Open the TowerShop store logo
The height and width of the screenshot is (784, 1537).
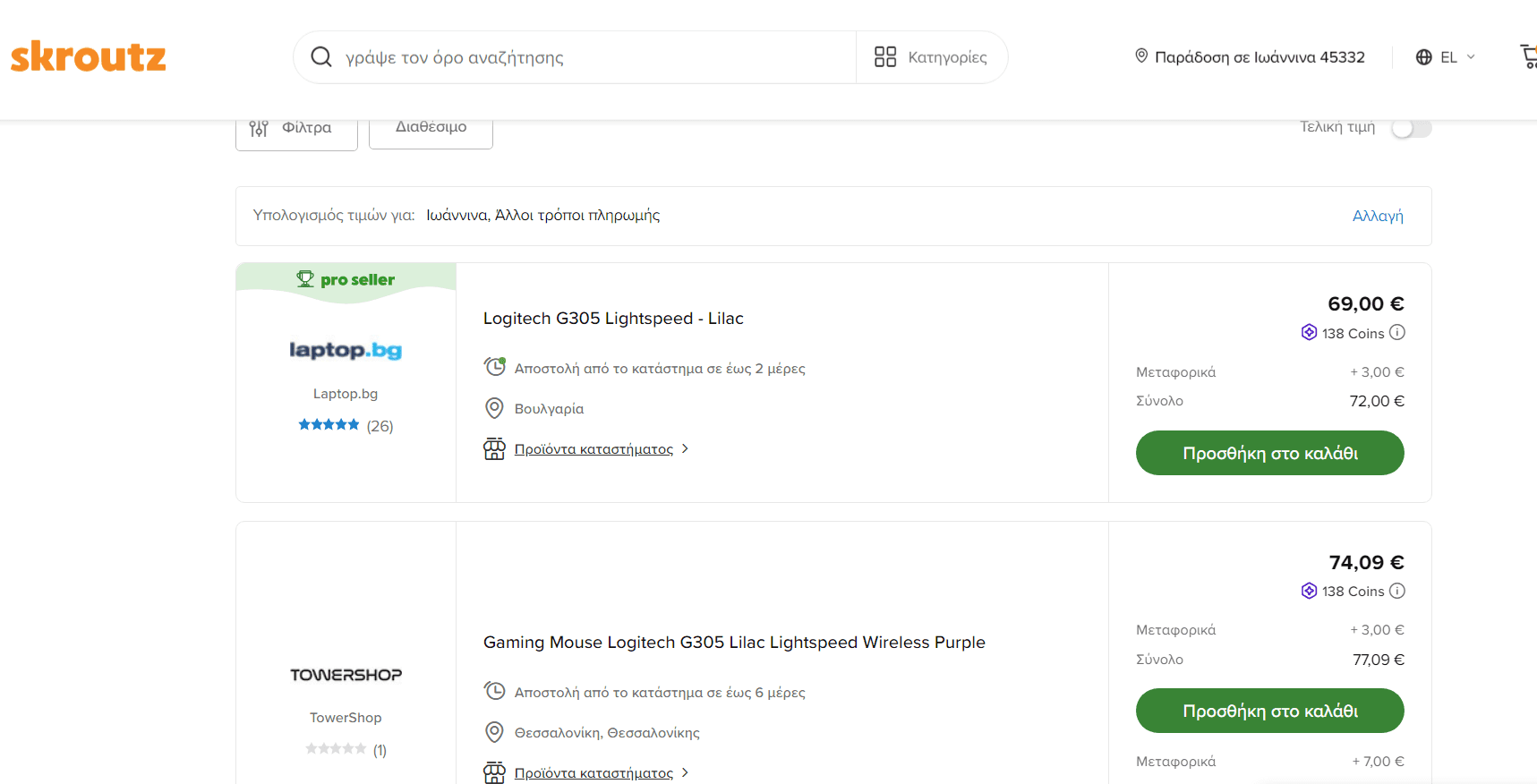pyautogui.click(x=346, y=675)
